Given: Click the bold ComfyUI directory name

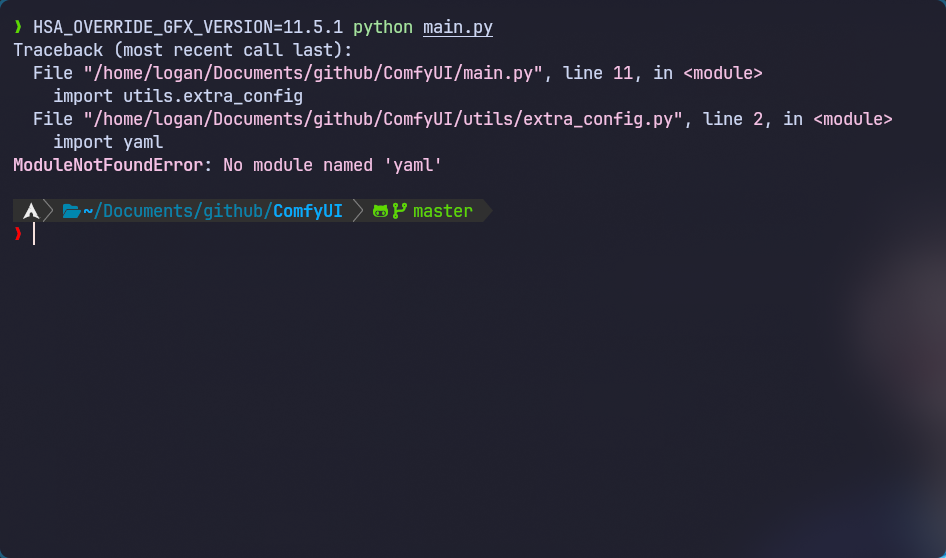Looking at the screenshot, I should pyautogui.click(x=308, y=211).
